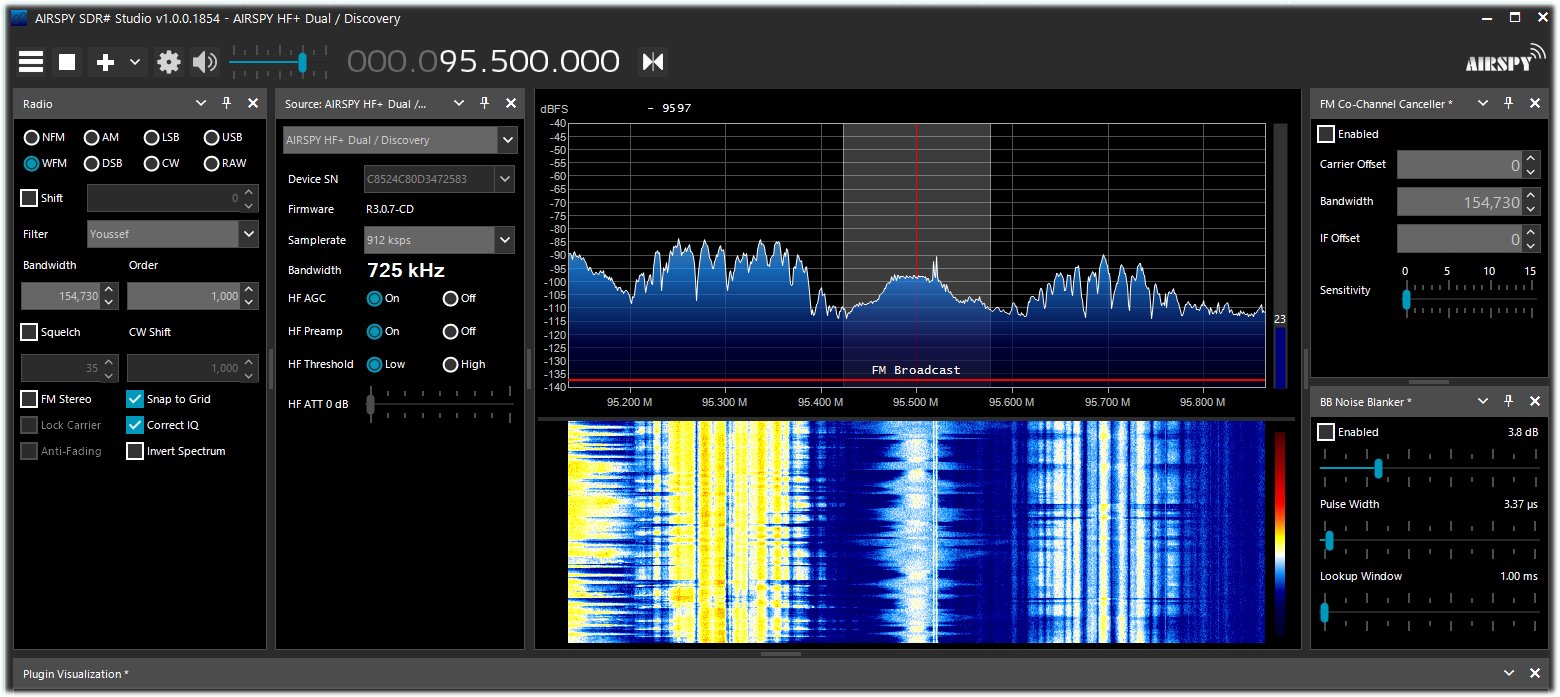
Task: Pin the Radio panel
Action: 227,103
